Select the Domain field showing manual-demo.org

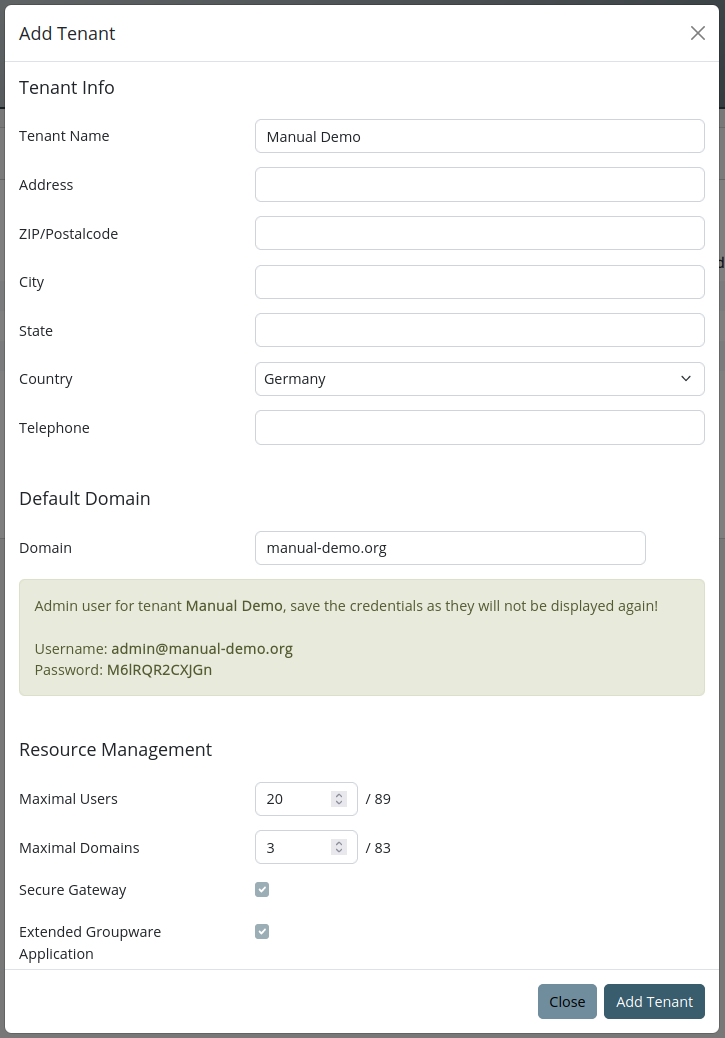point(450,548)
